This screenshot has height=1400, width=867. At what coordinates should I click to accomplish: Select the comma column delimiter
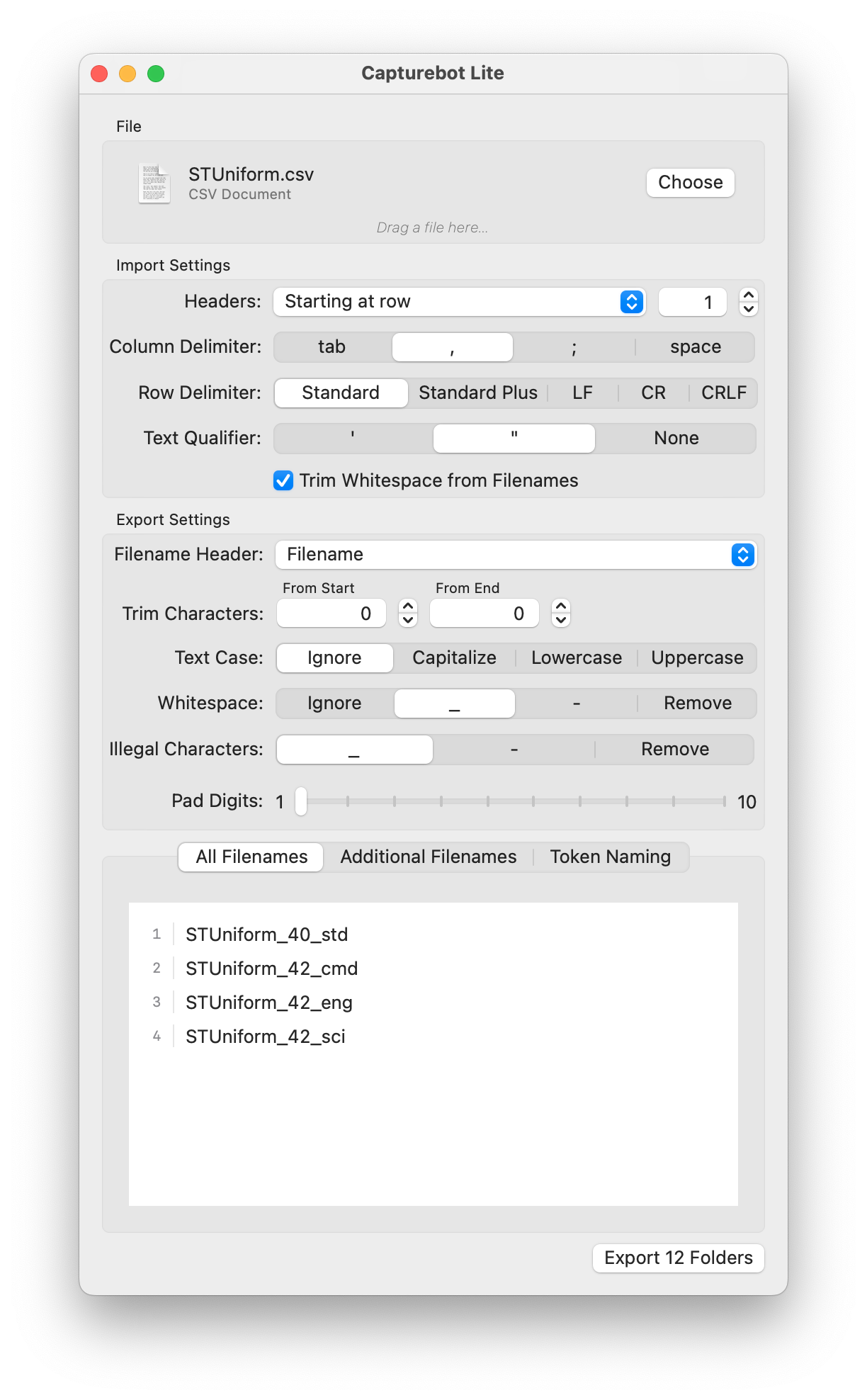(452, 347)
